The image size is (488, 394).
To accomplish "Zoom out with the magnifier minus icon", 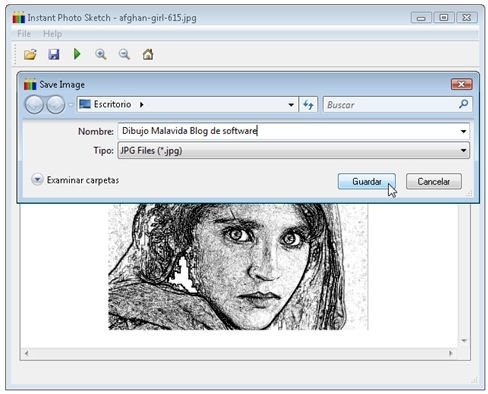I will point(124,54).
